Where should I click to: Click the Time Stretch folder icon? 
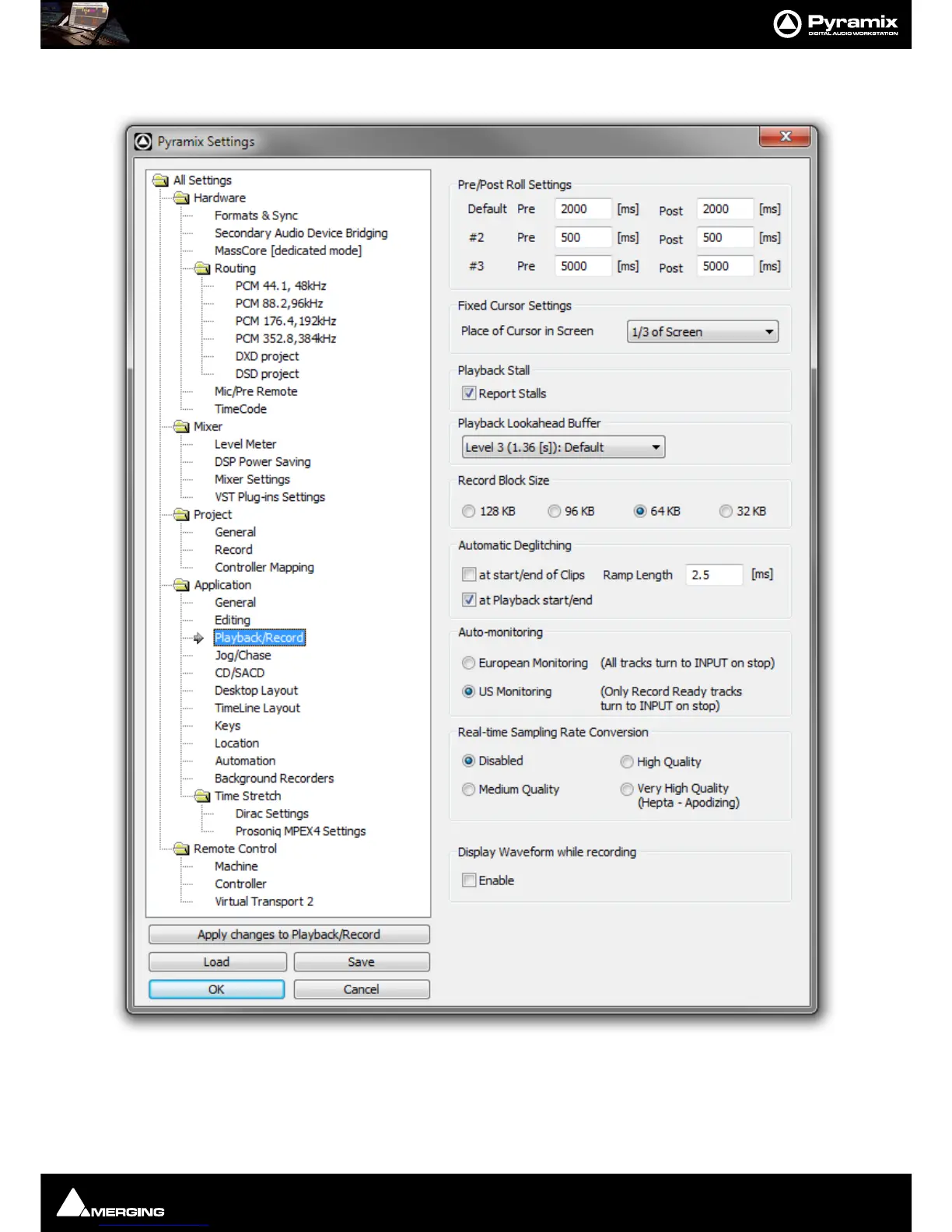pyautogui.click(x=202, y=796)
